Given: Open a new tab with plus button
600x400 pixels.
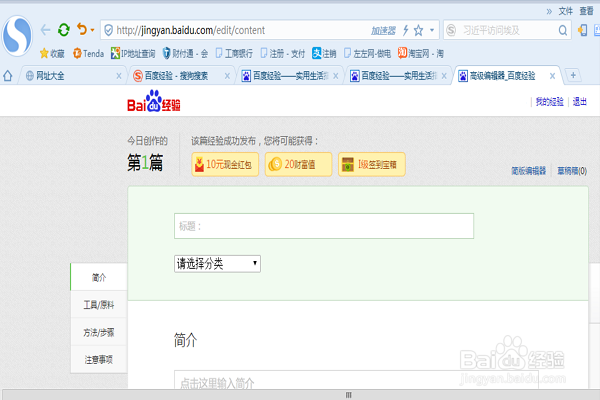Looking at the screenshot, I should (x=573, y=75).
